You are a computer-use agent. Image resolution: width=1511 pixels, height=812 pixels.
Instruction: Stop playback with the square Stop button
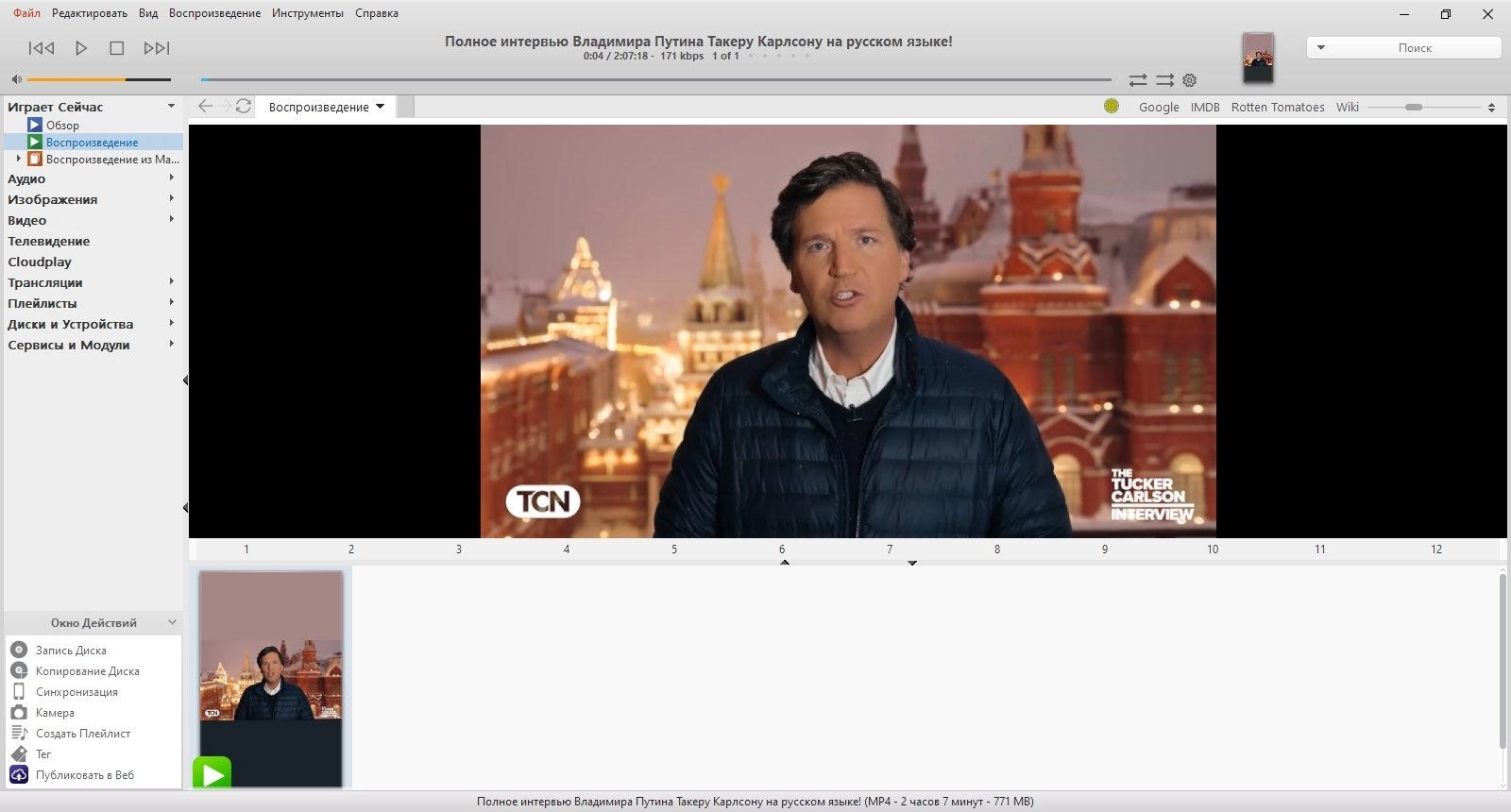click(x=117, y=48)
